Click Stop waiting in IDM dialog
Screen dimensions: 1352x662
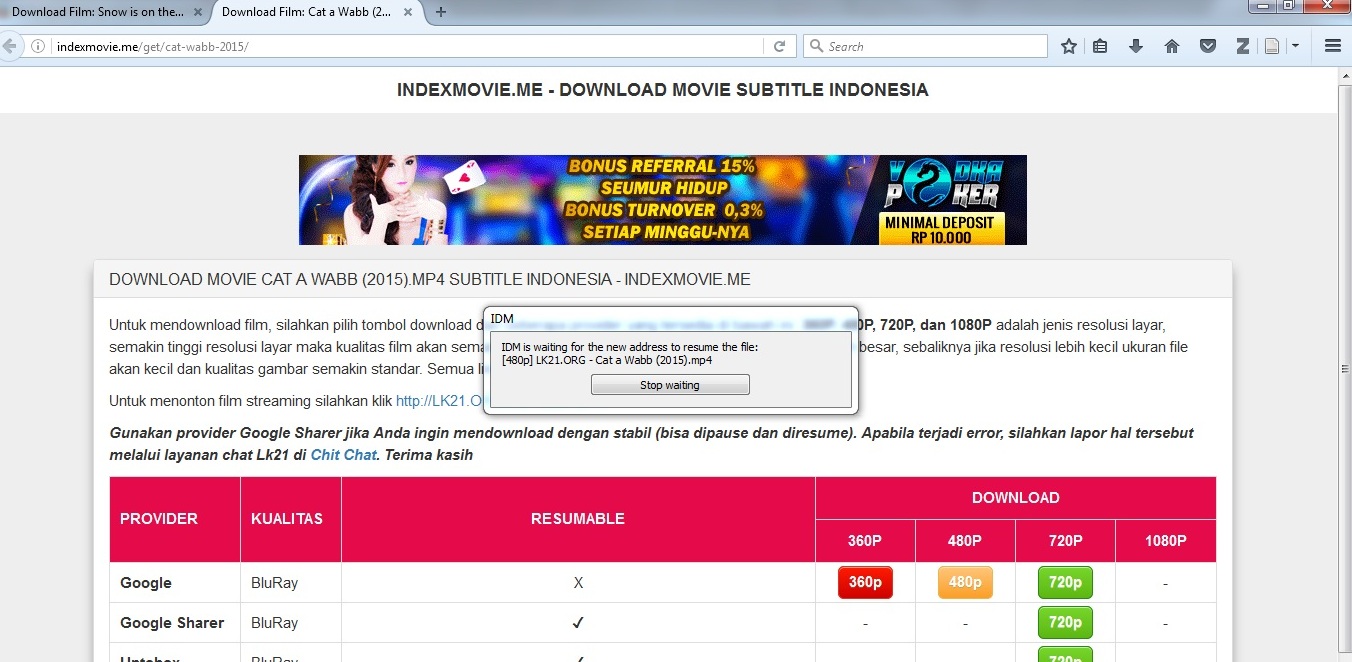pyautogui.click(x=670, y=385)
